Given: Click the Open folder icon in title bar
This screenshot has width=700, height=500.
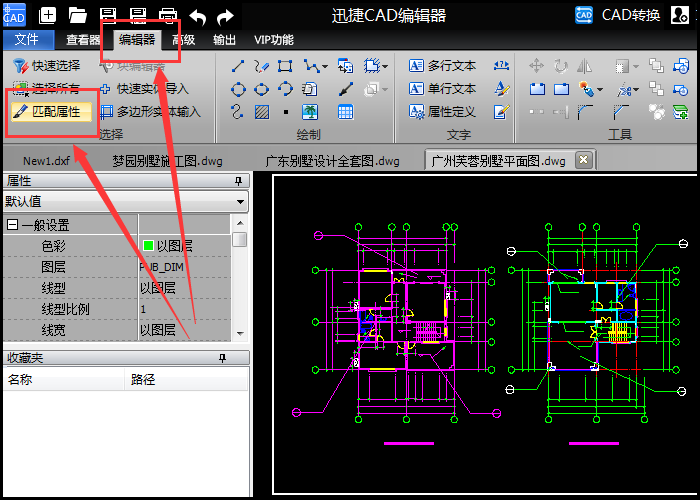Looking at the screenshot, I should [78, 15].
